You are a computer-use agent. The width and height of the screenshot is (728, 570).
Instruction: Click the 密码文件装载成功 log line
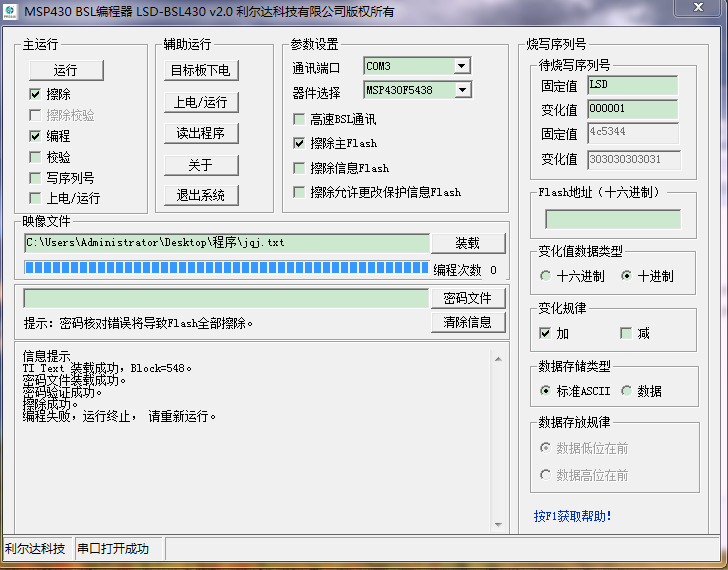click(x=74, y=380)
